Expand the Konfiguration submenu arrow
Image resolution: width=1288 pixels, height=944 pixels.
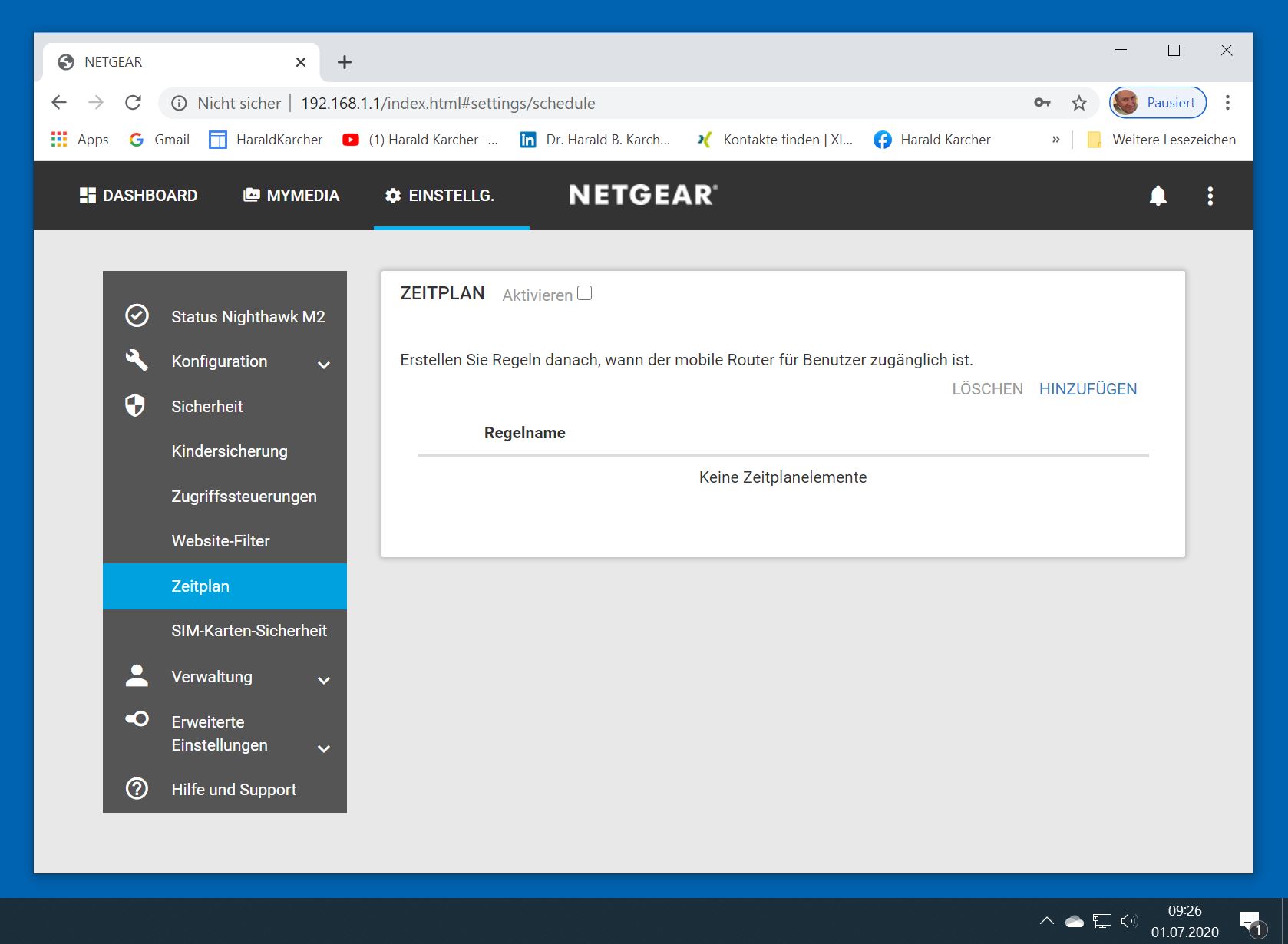click(x=324, y=365)
